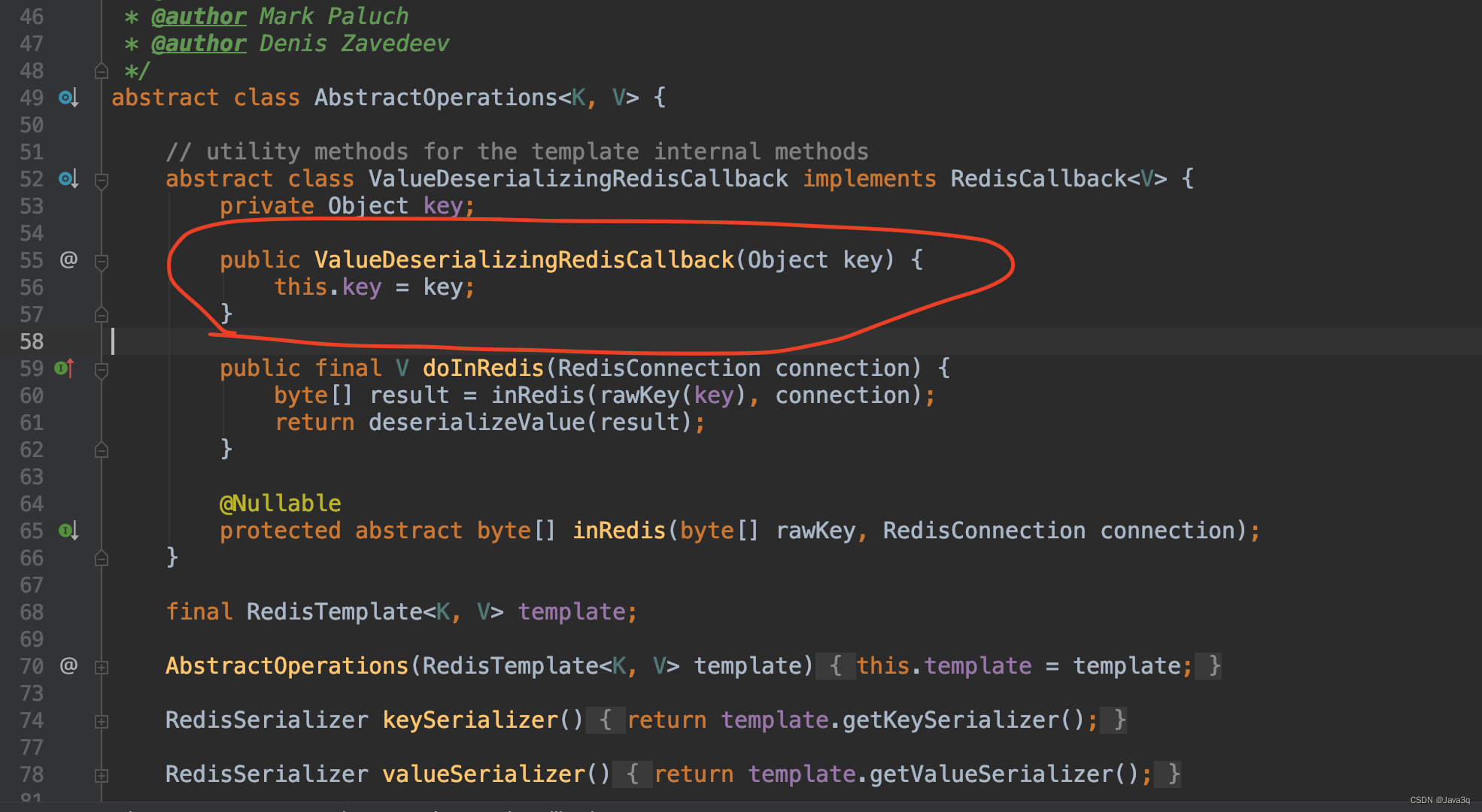
Task: Click fold end marker on line 57
Action: [102, 314]
